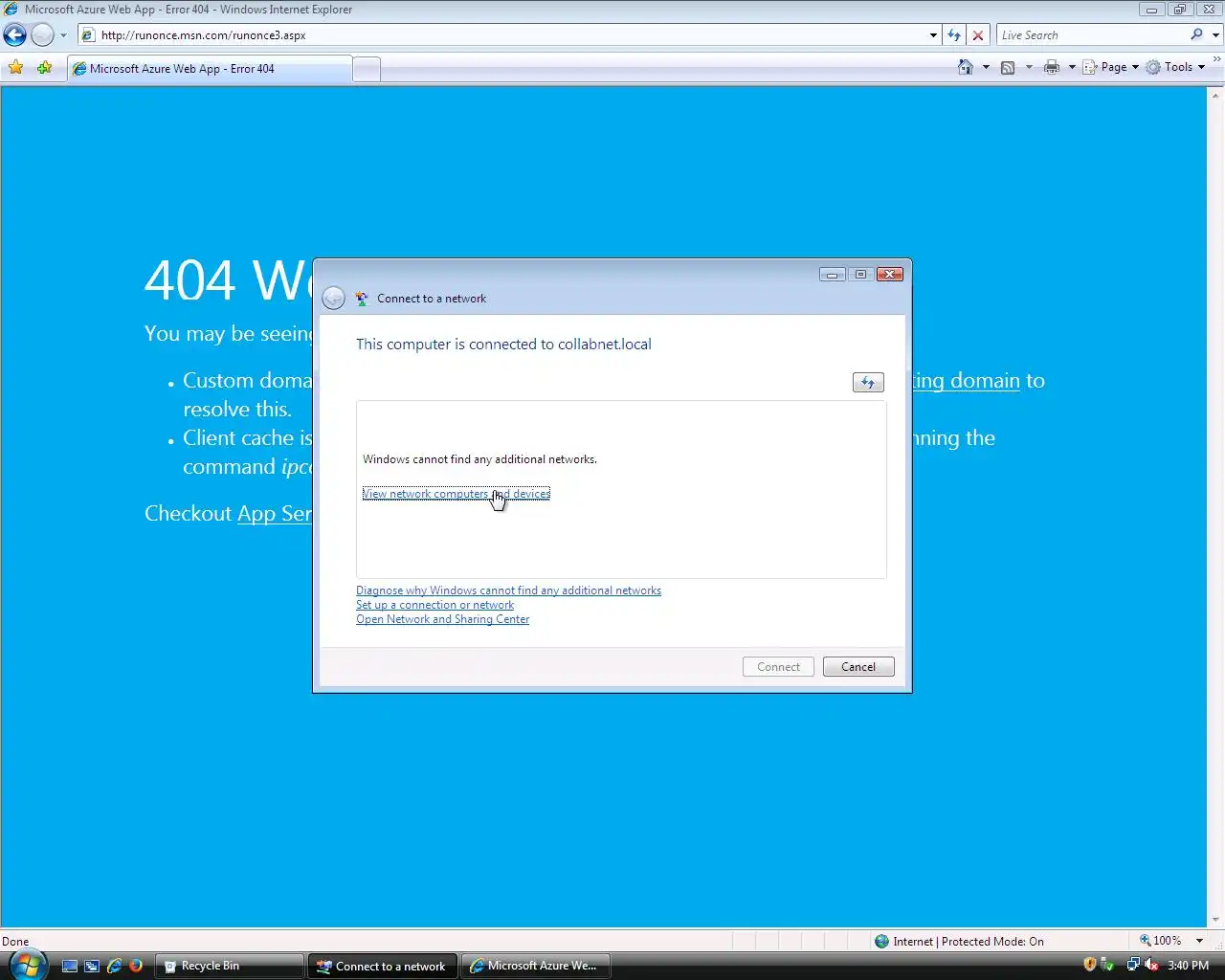Click the Connect button in the dialog

tap(778, 667)
